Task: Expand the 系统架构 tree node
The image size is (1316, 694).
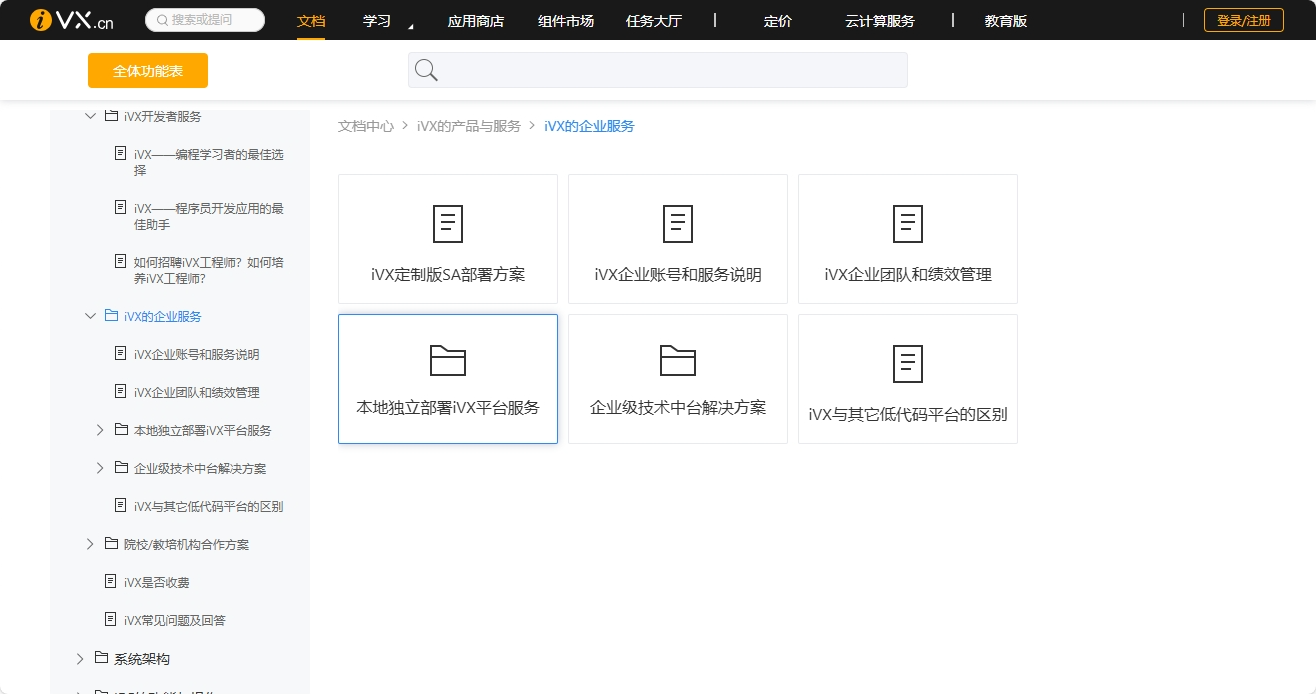Action: tap(80, 658)
